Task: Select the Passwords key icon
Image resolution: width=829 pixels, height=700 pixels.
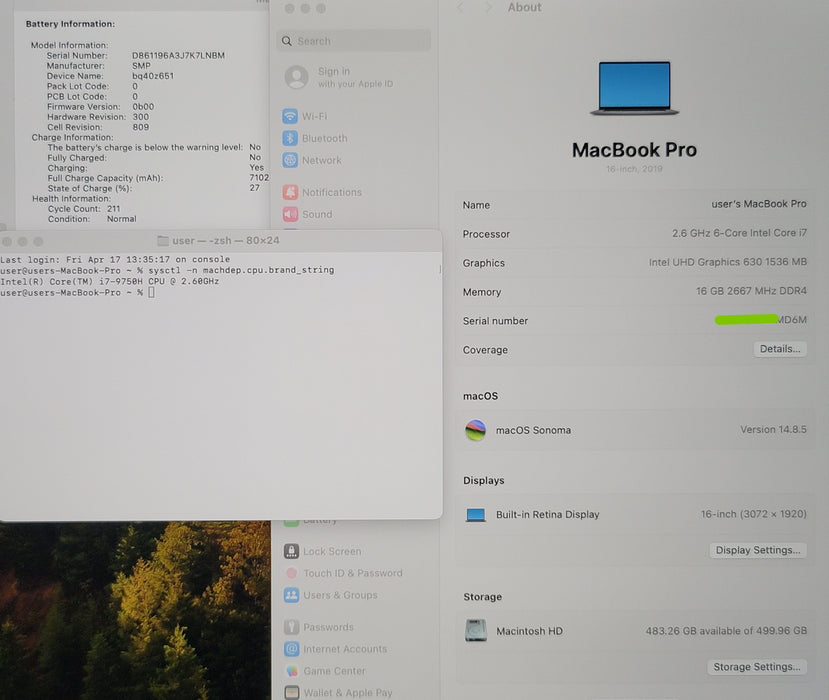Action: point(291,627)
